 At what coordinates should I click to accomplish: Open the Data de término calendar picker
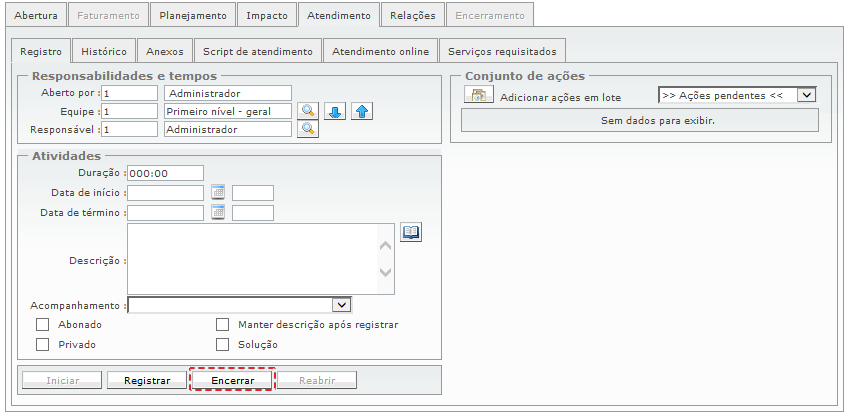pyautogui.click(x=218, y=212)
